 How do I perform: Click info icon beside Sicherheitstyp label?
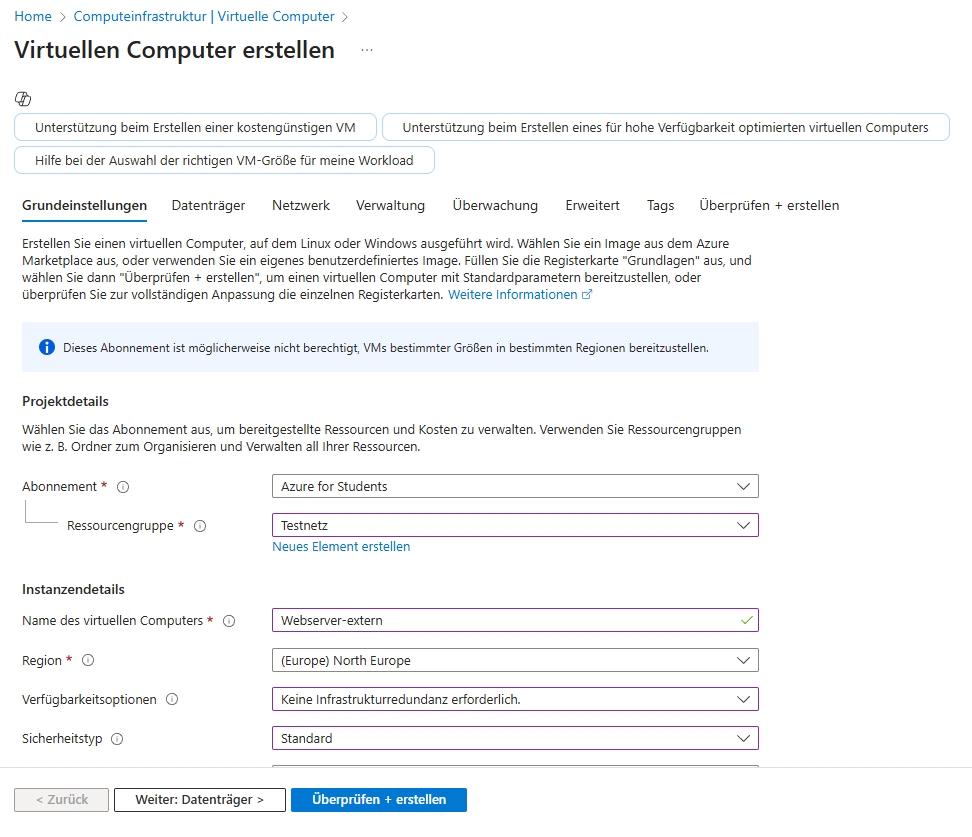(x=117, y=739)
